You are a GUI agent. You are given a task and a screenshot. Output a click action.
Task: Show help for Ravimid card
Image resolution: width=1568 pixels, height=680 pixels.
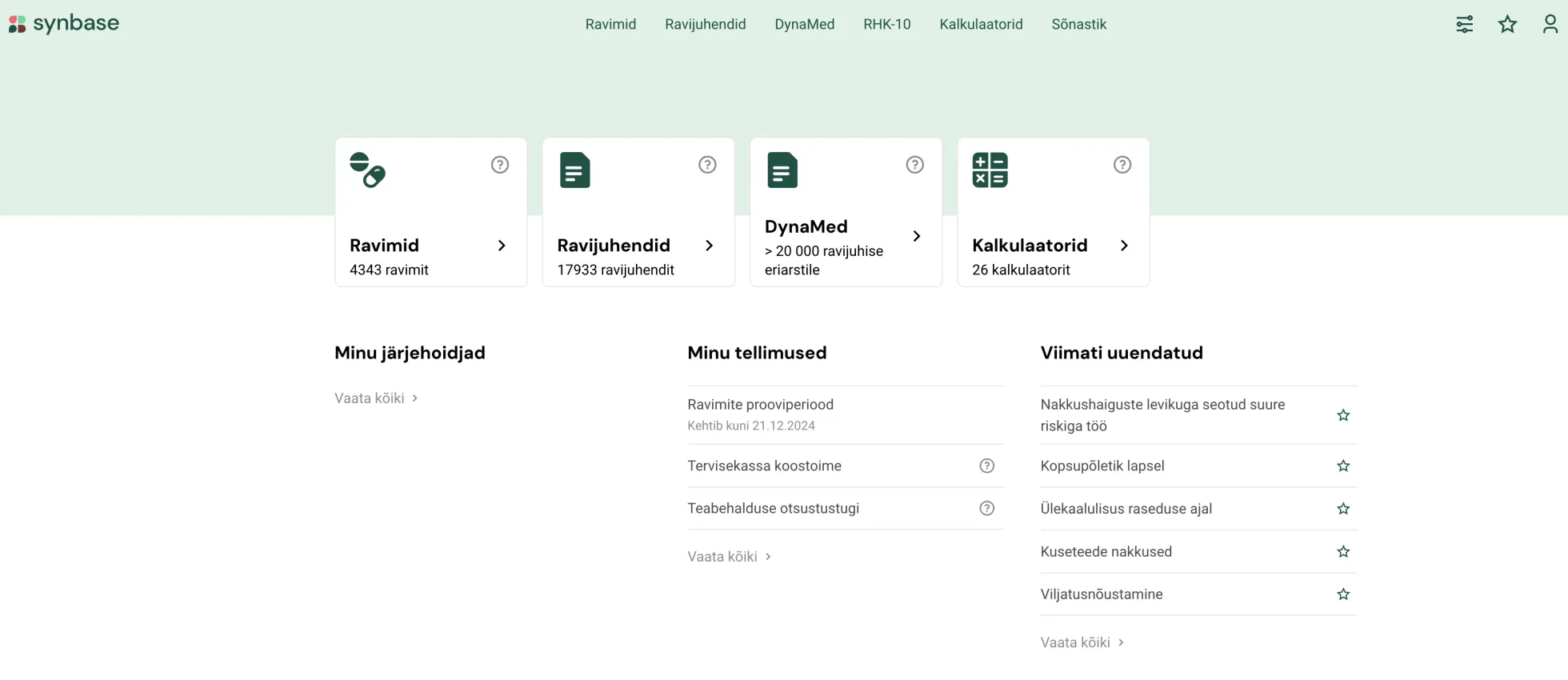tap(500, 165)
